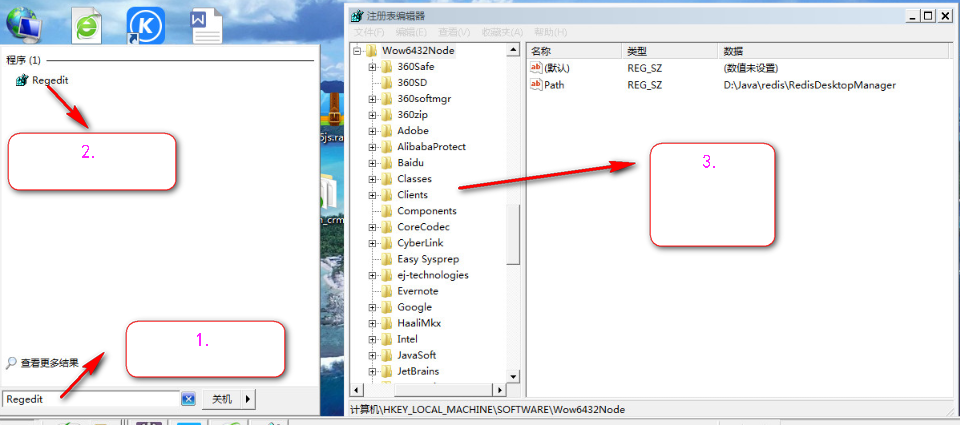The width and height of the screenshot is (960, 425).
Task: Click the Adobe folder icon
Action: click(386, 130)
